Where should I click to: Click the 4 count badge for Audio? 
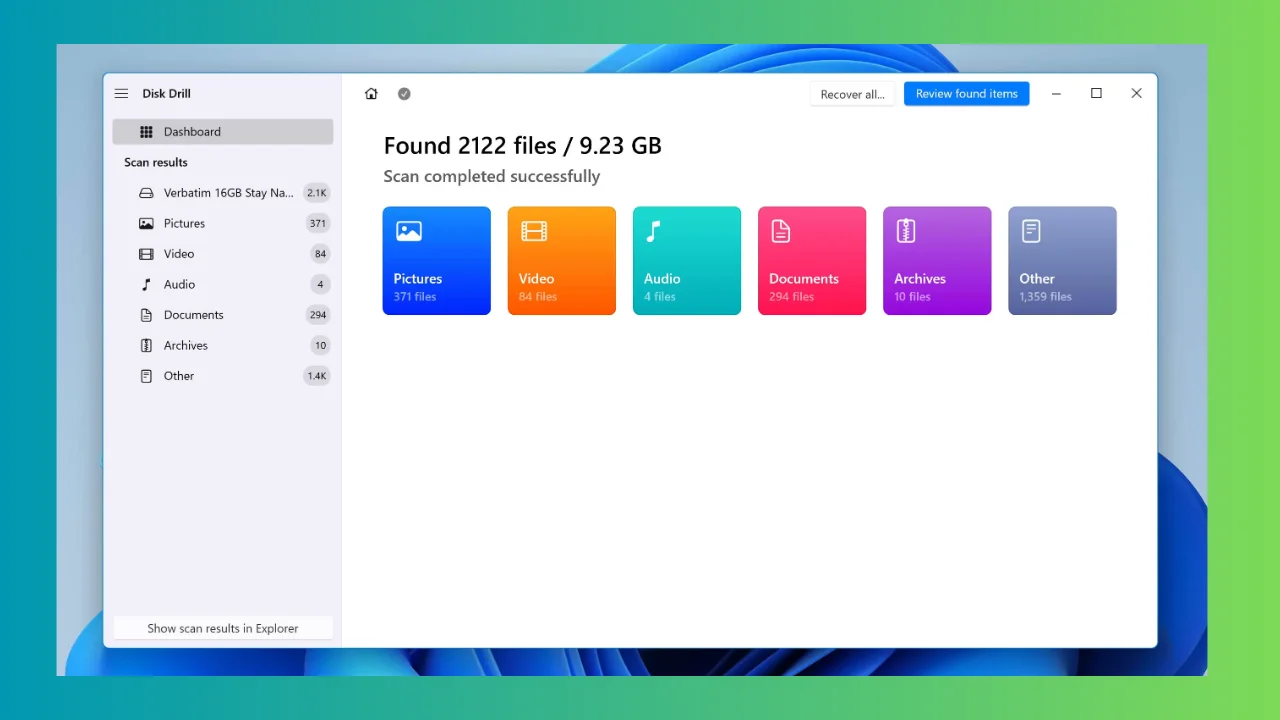[320, 285]
